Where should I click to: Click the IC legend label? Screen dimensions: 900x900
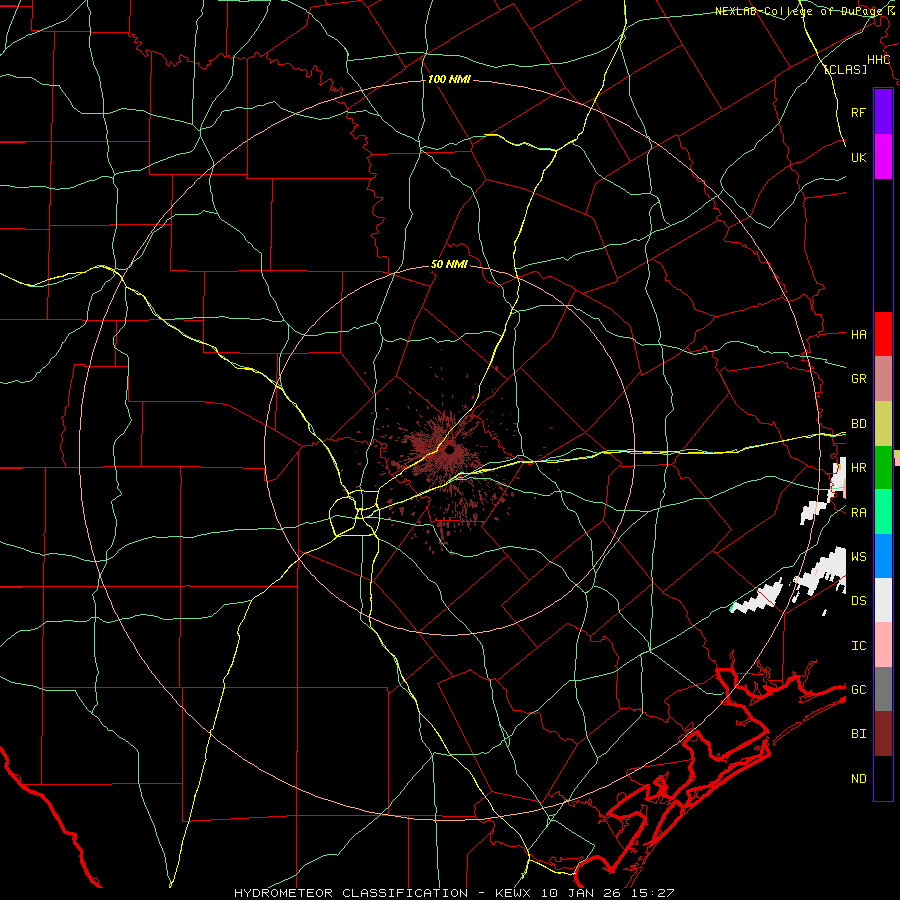(x=858, y=645)
